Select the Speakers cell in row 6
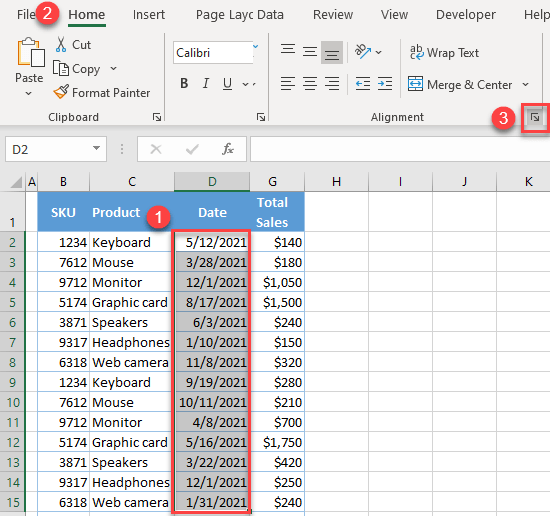The image size is (550, 516). tap(132, 322)
